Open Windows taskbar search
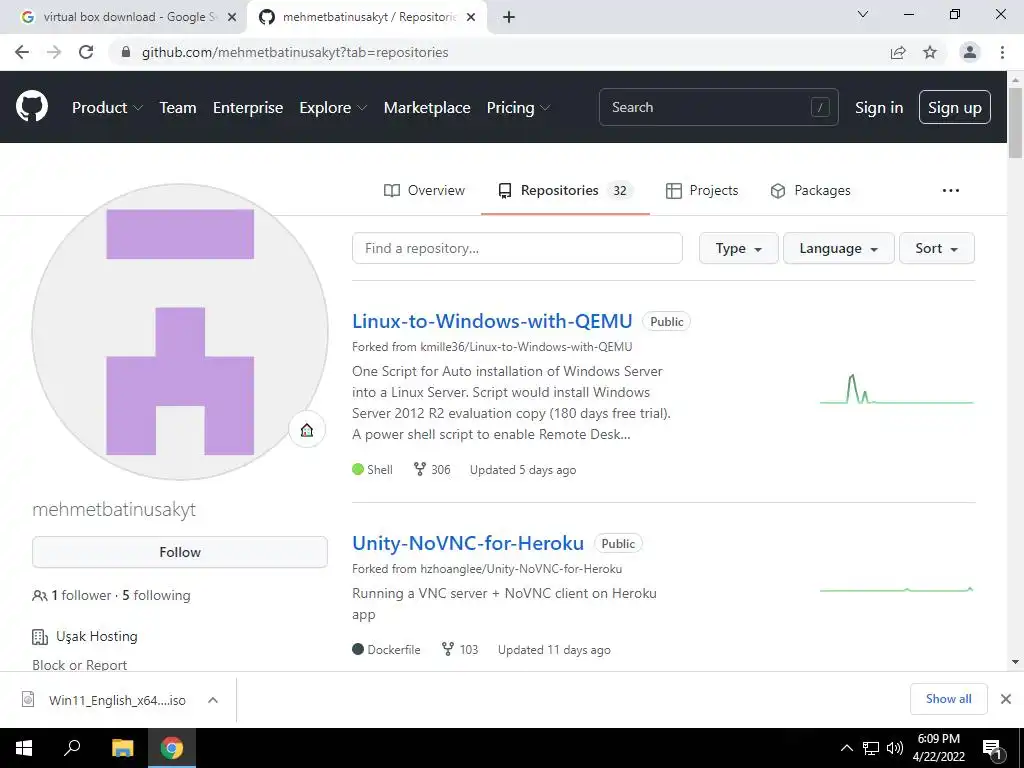Screen dimensions: 1024x768 72,748
